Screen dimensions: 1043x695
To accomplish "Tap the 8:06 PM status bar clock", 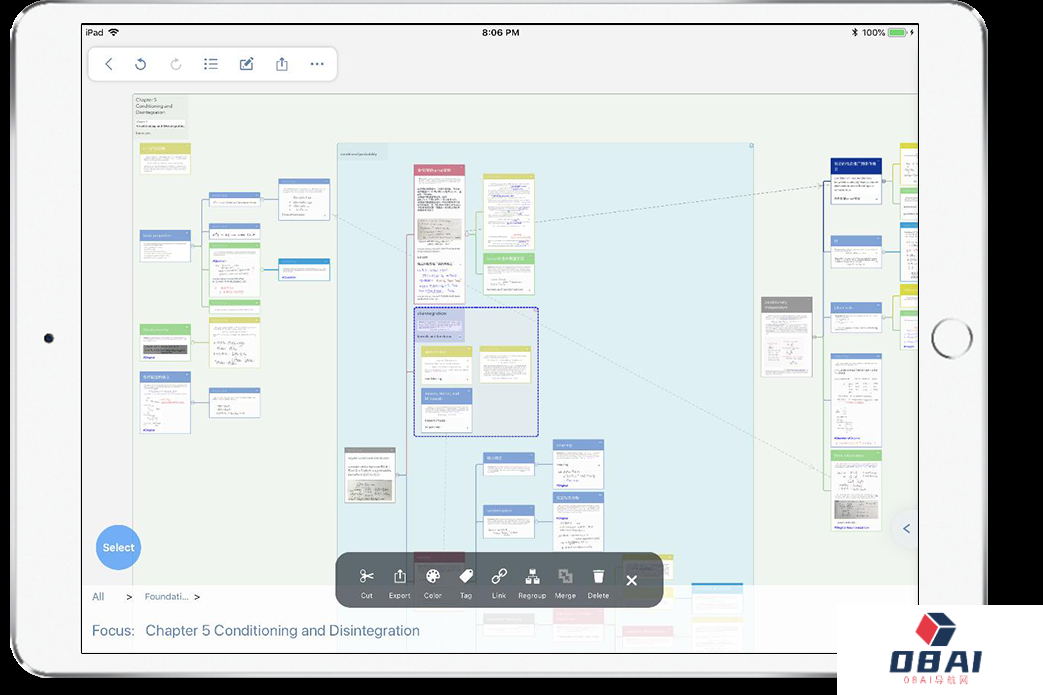I will 501,32.
